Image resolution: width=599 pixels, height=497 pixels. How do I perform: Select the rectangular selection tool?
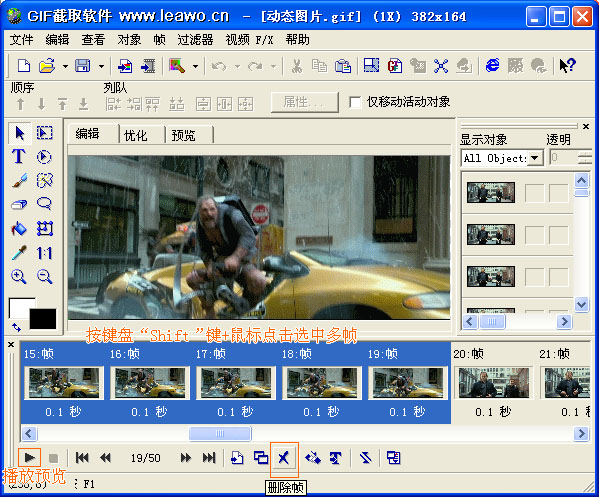(x=44, y=133)
